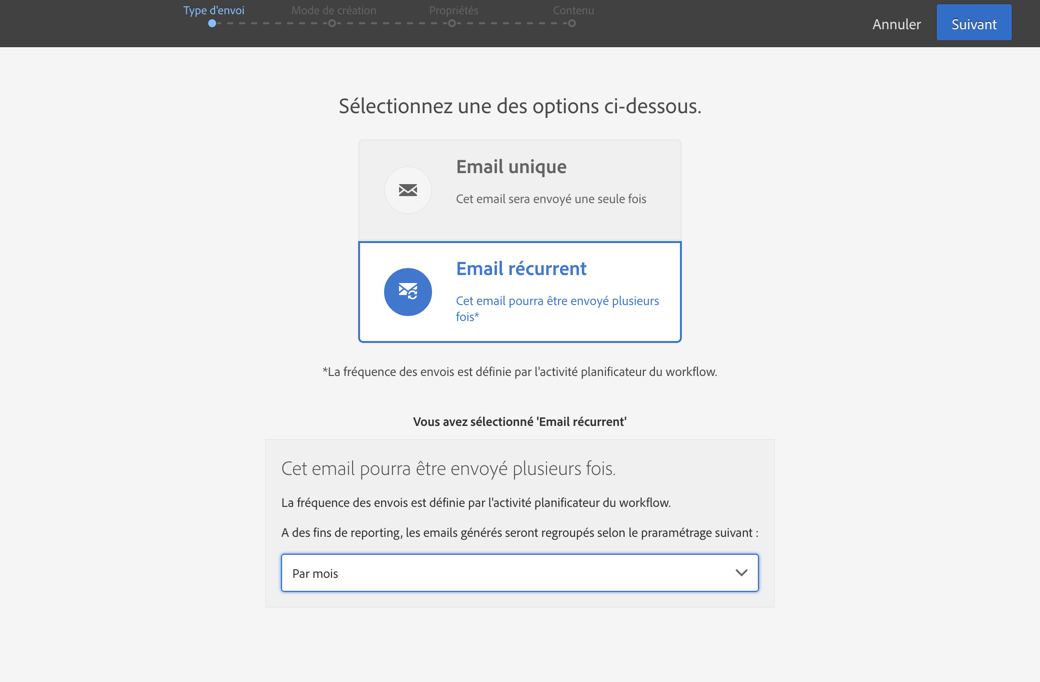Go to the Propriétés step
This screenshot has width=1040, height=682.
(454, 11)
